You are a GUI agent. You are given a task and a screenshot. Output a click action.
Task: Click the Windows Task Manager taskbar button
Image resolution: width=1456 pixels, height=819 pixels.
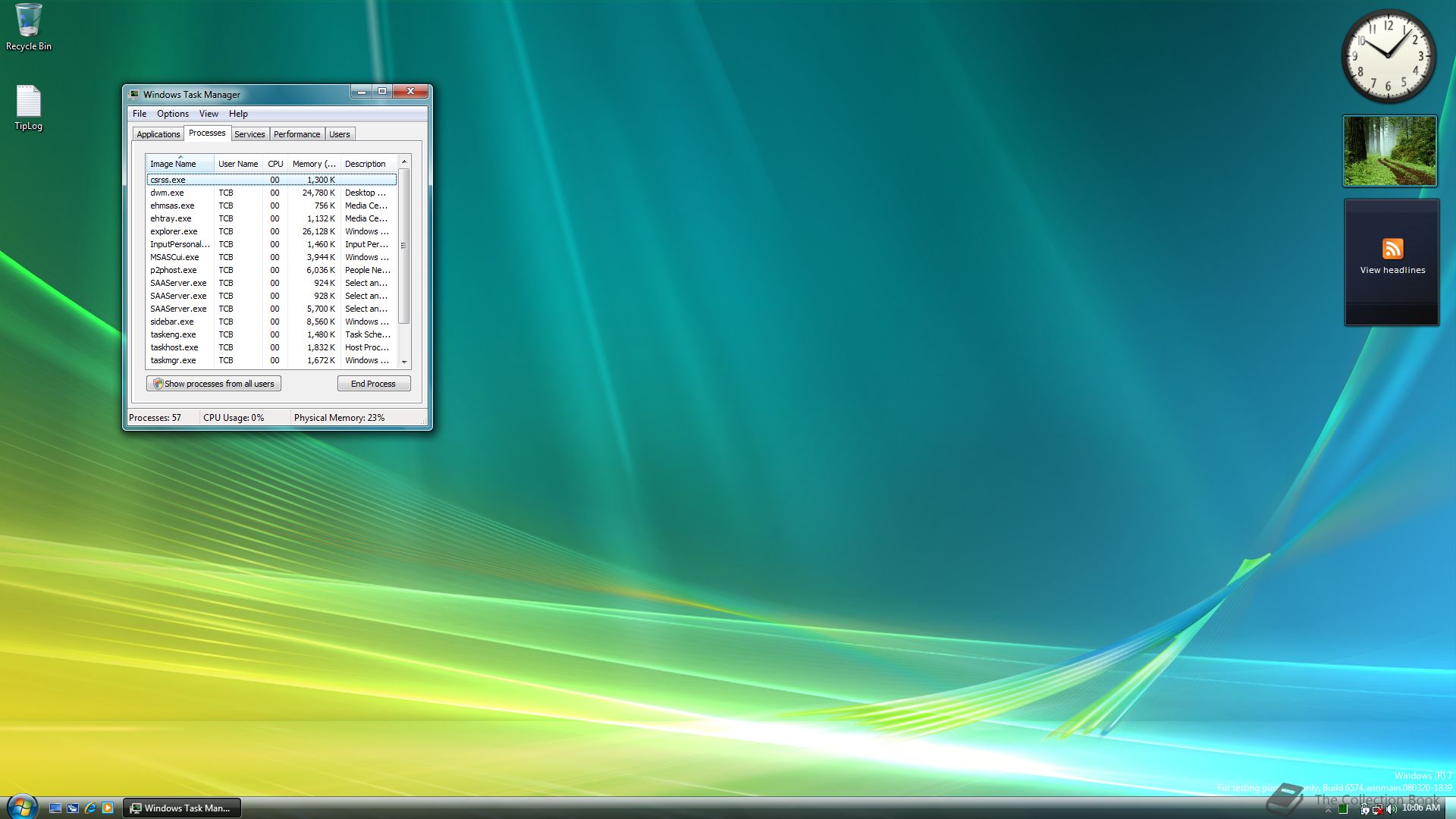click(182, 808)
